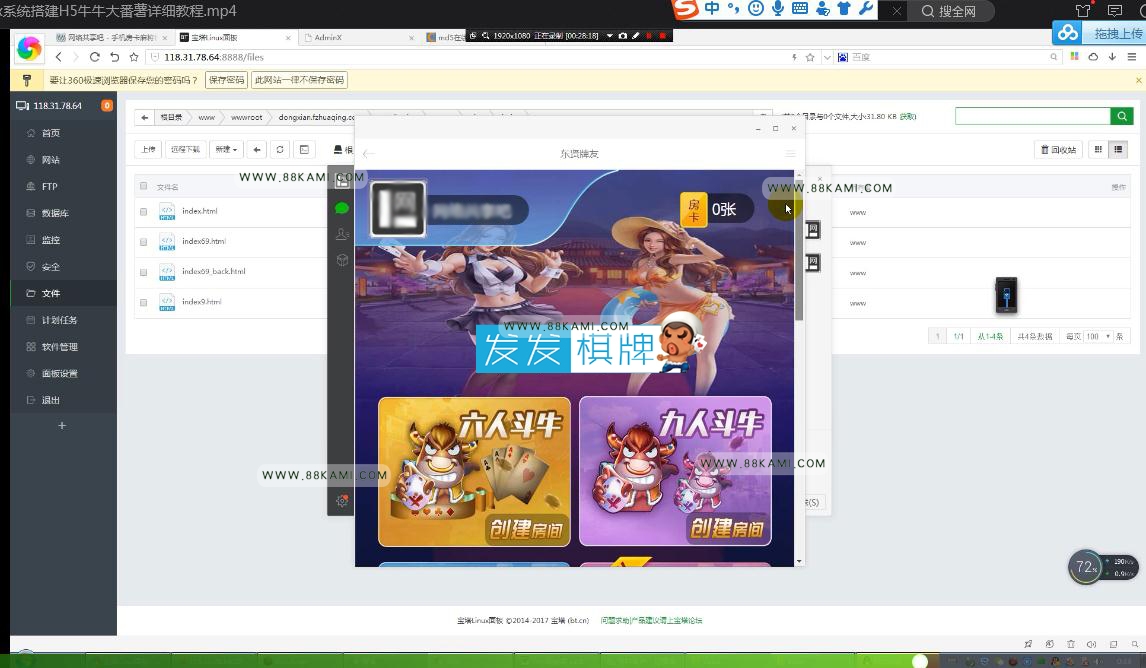Screen dimensions: 1146x668
Task: Open 数据库 in the panel sidebar
Action: click(x=54, y=213)
